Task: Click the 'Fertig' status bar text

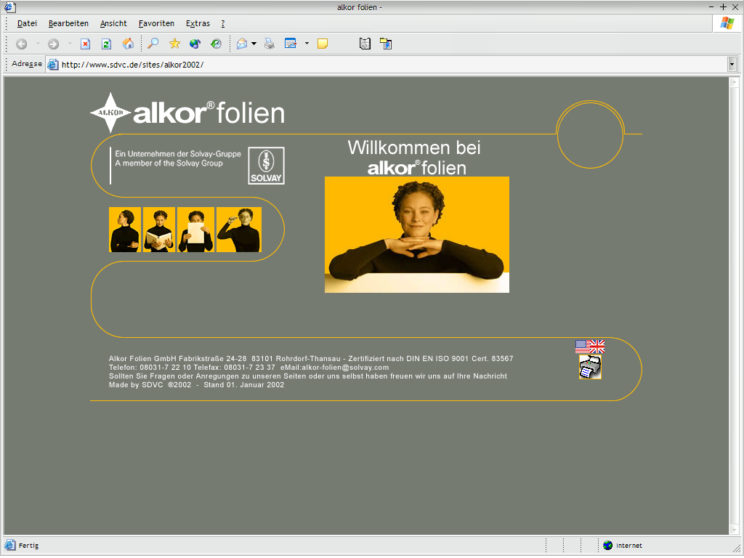Action: [x=28, y=546]
